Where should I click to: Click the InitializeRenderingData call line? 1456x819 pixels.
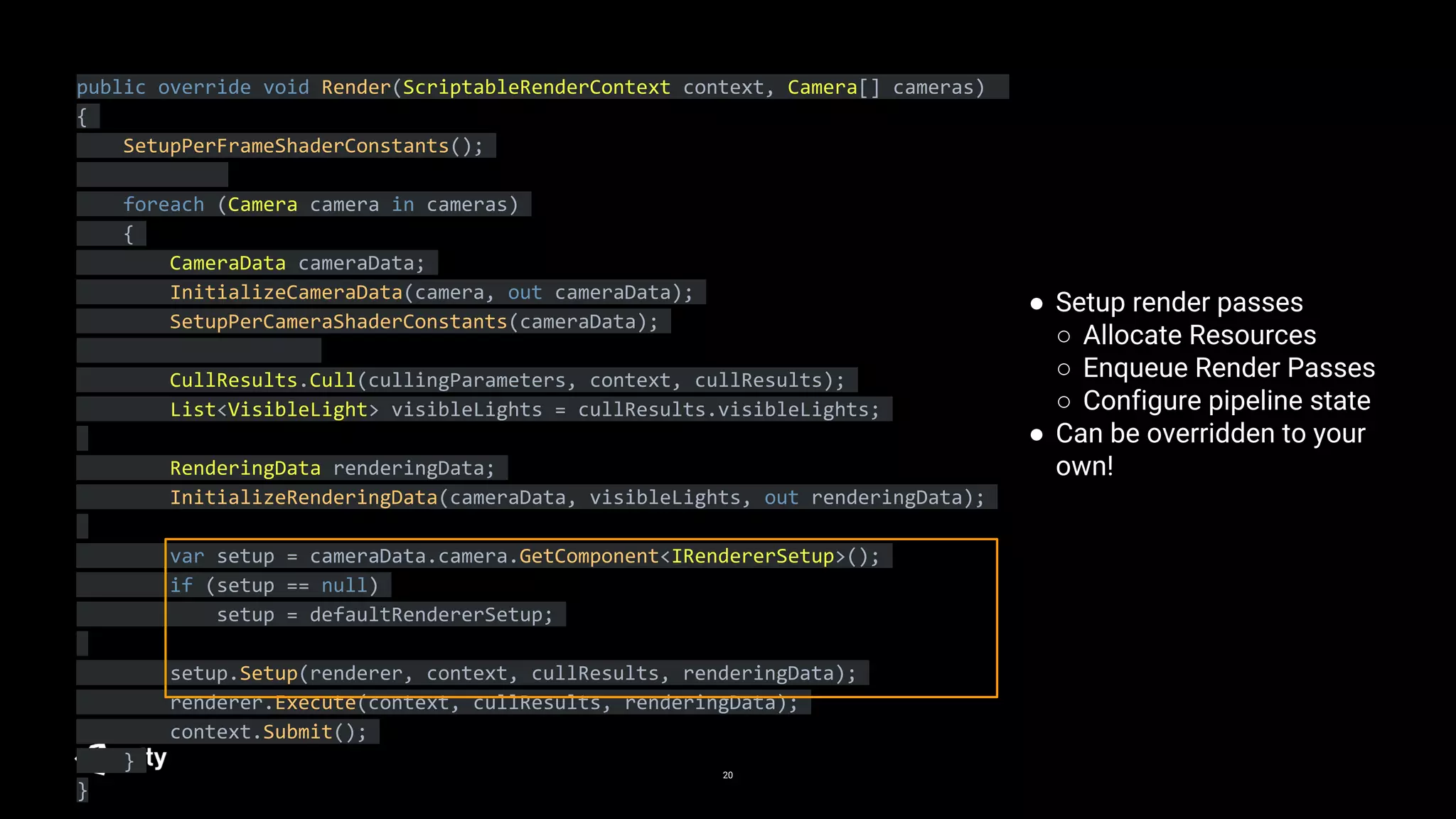577,497
